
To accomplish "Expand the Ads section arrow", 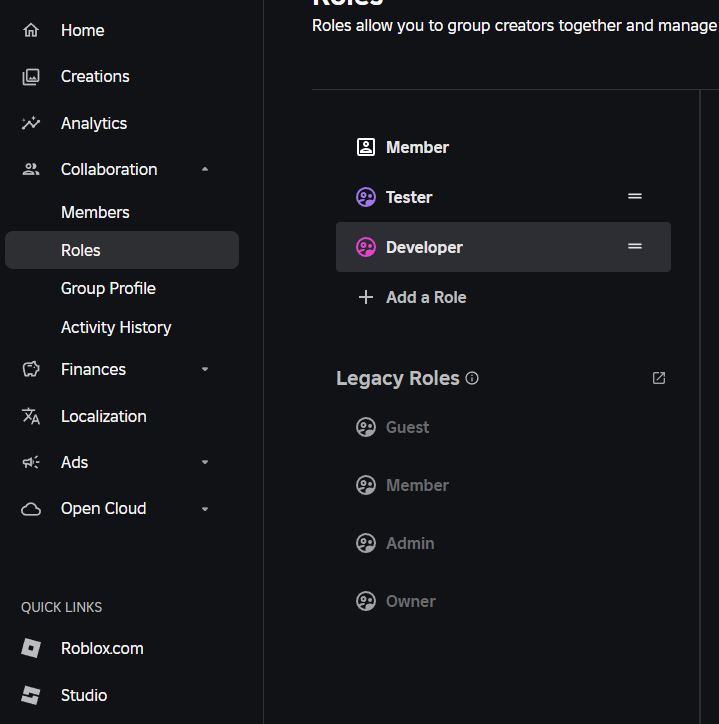I will pyautogui.click(x=205, y=462).
